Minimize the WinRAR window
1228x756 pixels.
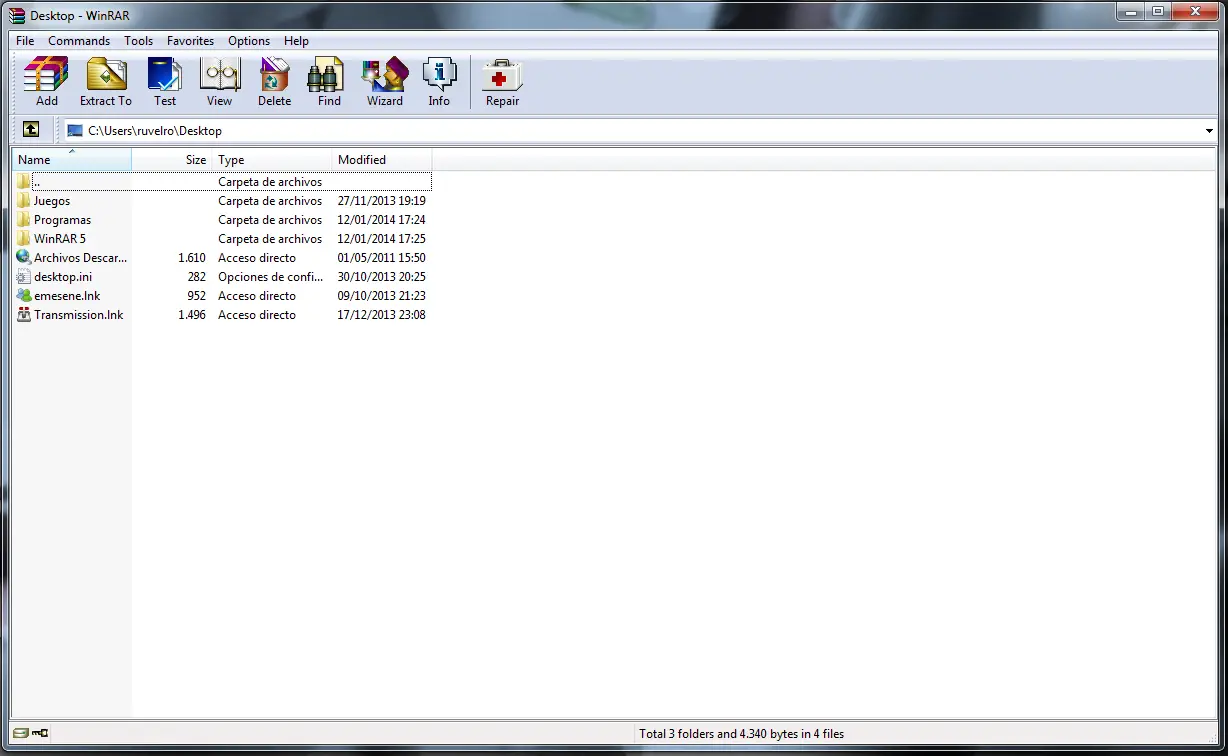[1132, 11]
